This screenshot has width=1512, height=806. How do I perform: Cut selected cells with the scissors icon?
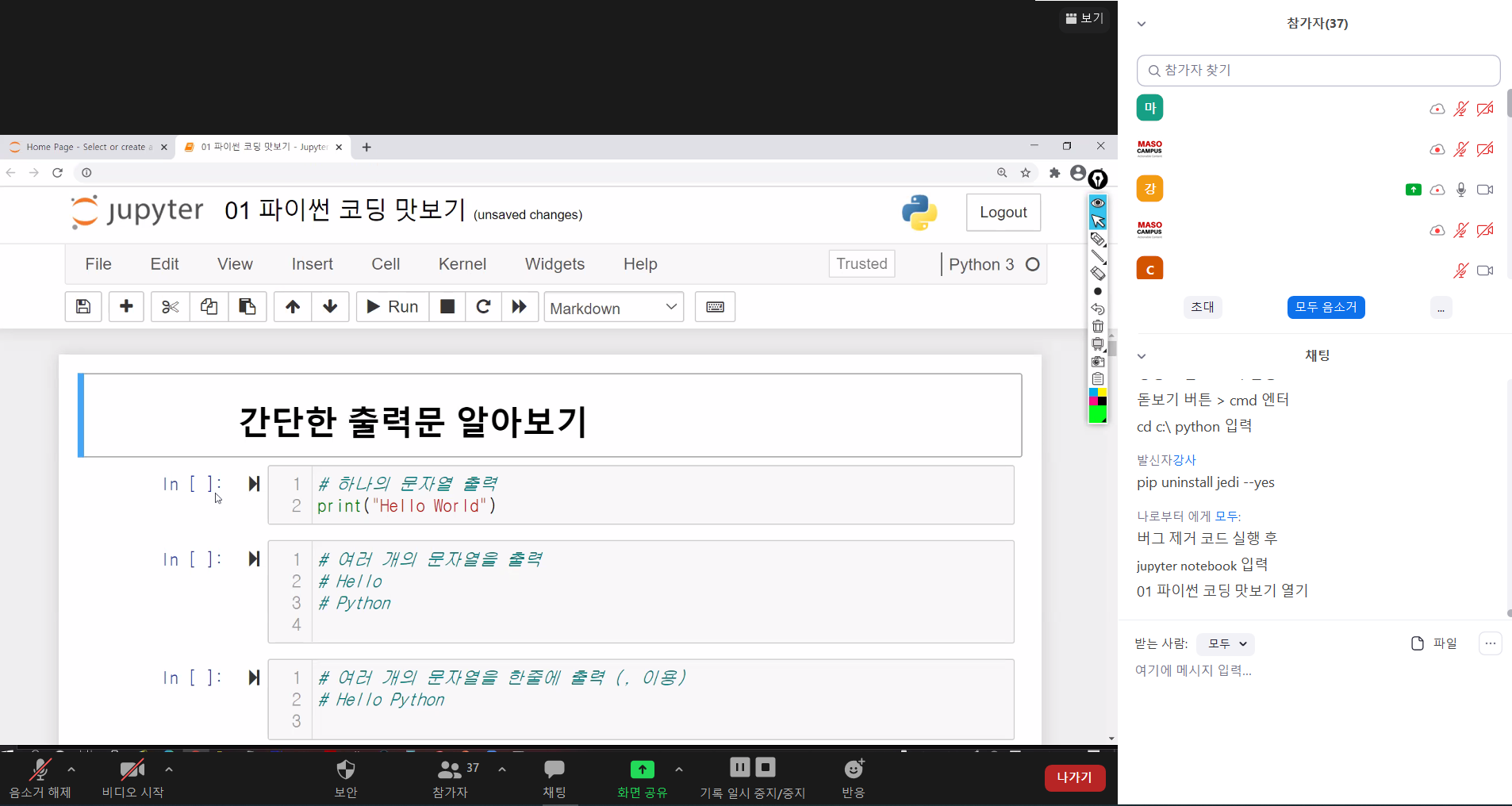pos(170,307)
